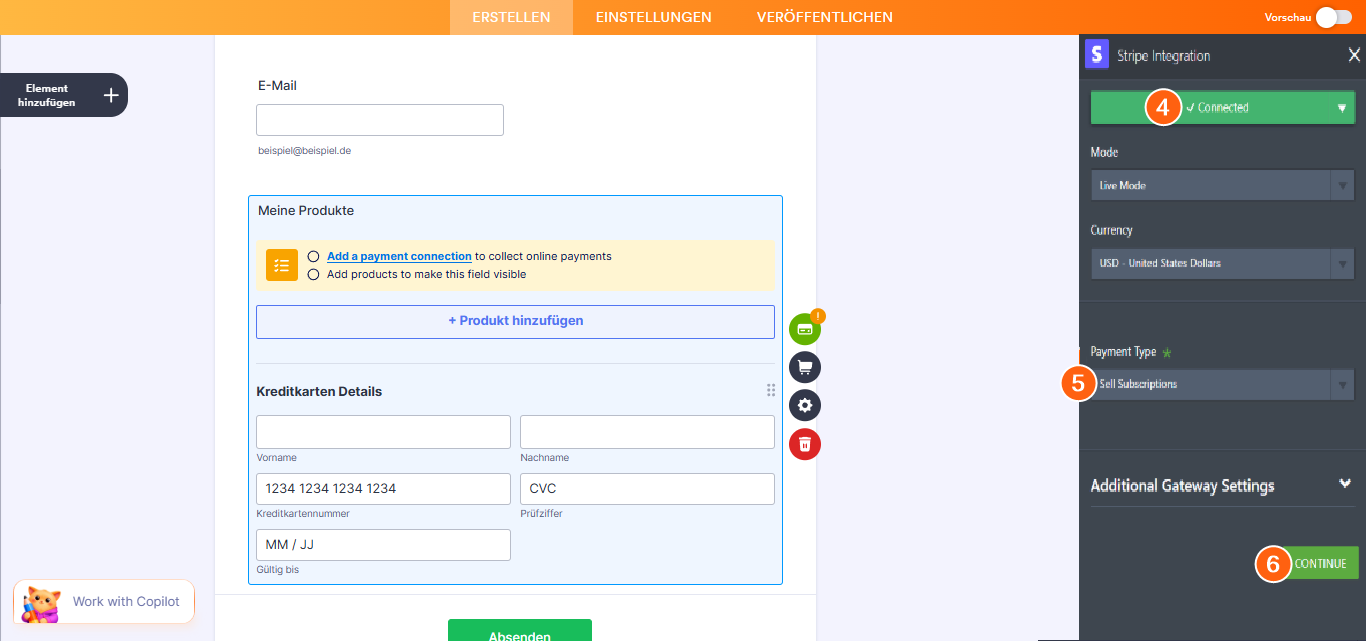
Task: Toggle the Vorschau preview switch
Action: pos(1334,17)
